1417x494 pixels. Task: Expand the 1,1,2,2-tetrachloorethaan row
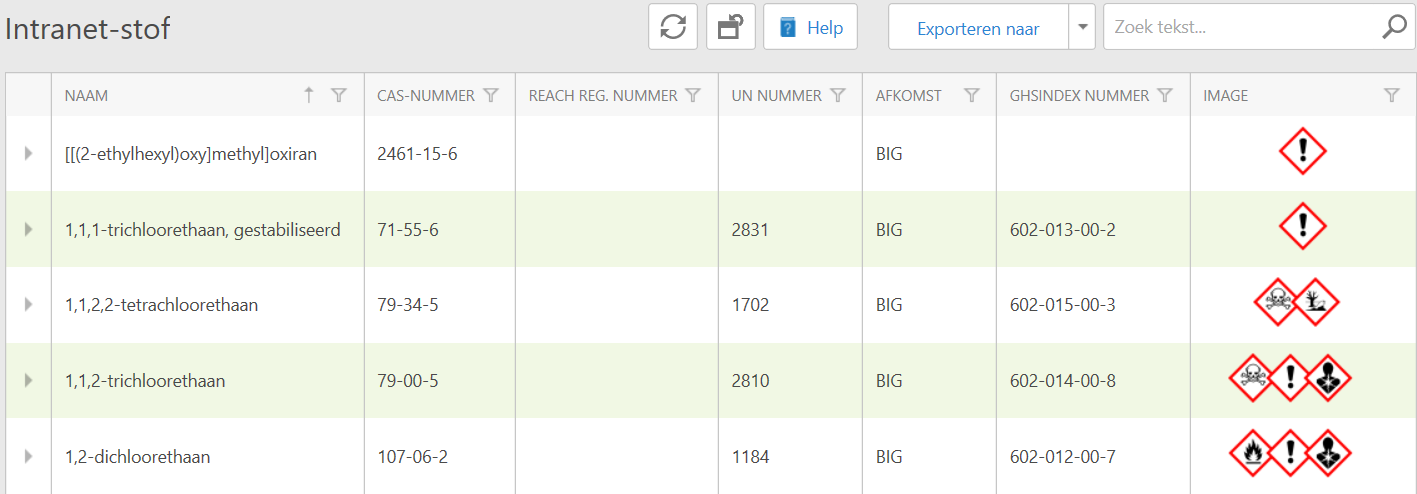coord(28,305)
